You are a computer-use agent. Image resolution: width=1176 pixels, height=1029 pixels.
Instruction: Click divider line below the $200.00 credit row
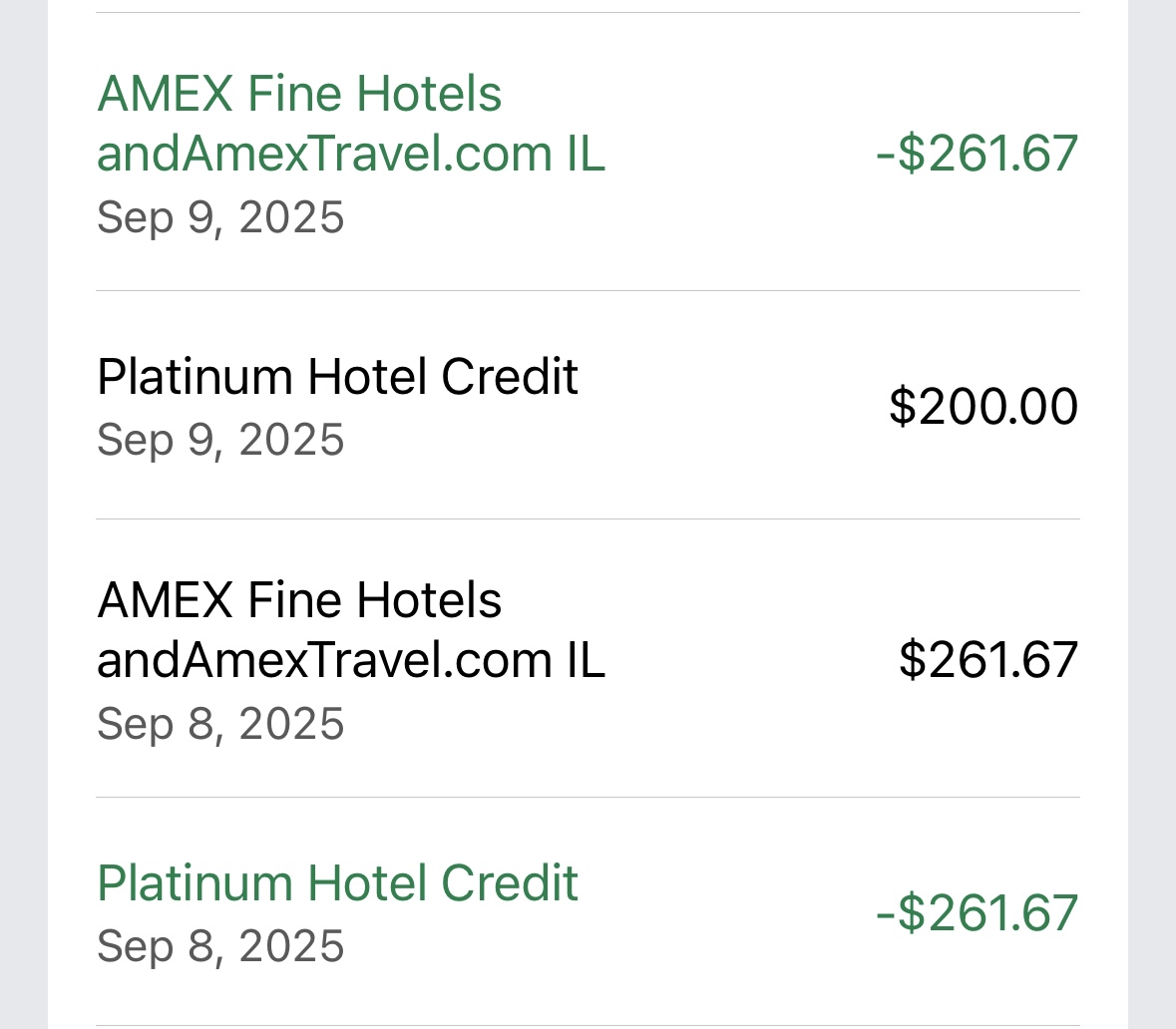(588, 518)
